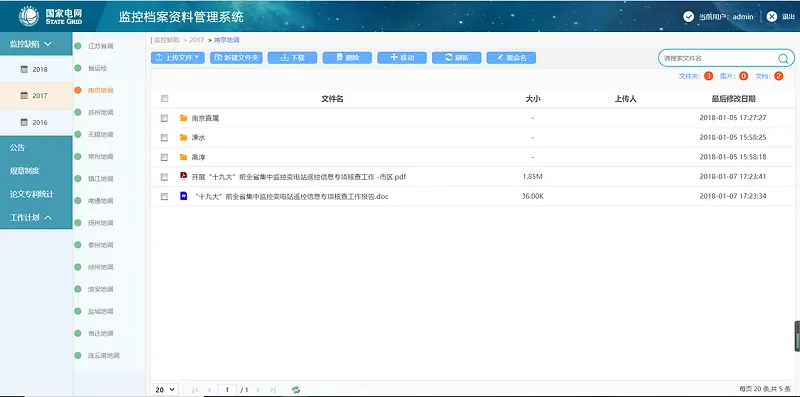Click the PDF icon of 市区.pdf file
The height and width of the screenshot is (397, 800).
pos(184,176)
